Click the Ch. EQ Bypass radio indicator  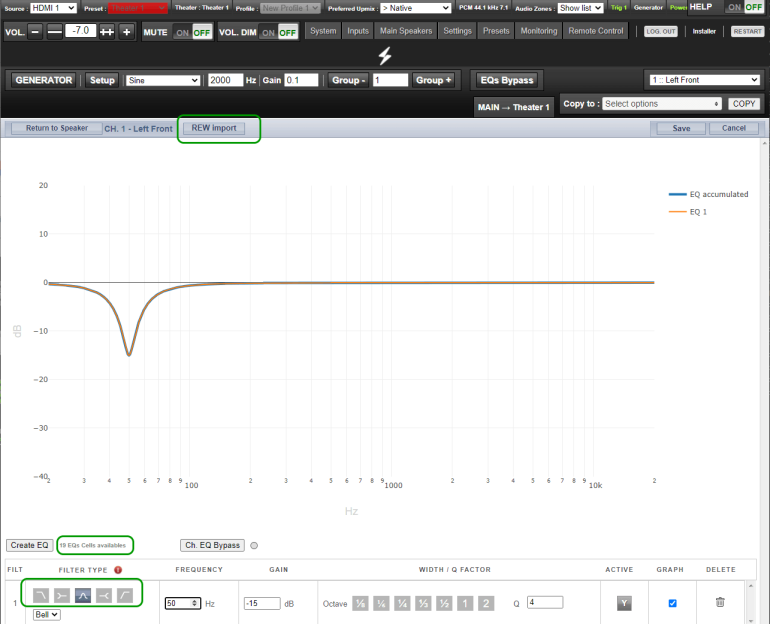point(254,545)
